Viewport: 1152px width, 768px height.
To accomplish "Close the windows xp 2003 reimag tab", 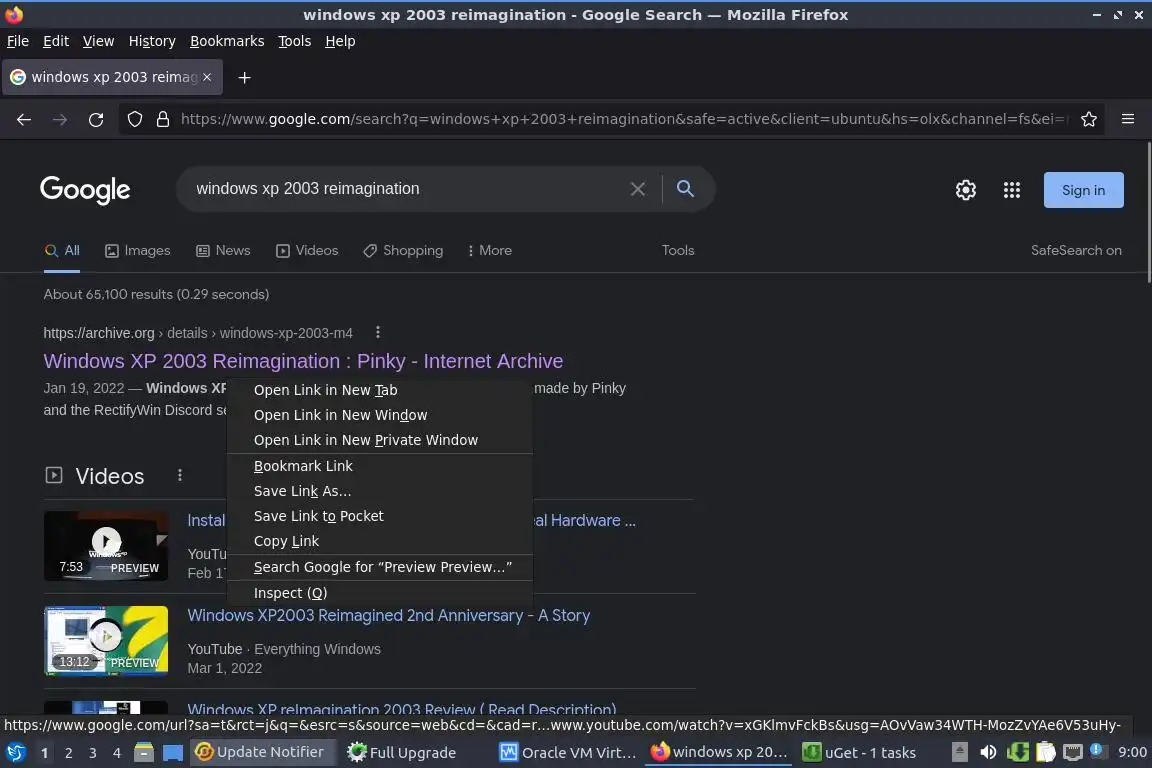I will point(207,77).
